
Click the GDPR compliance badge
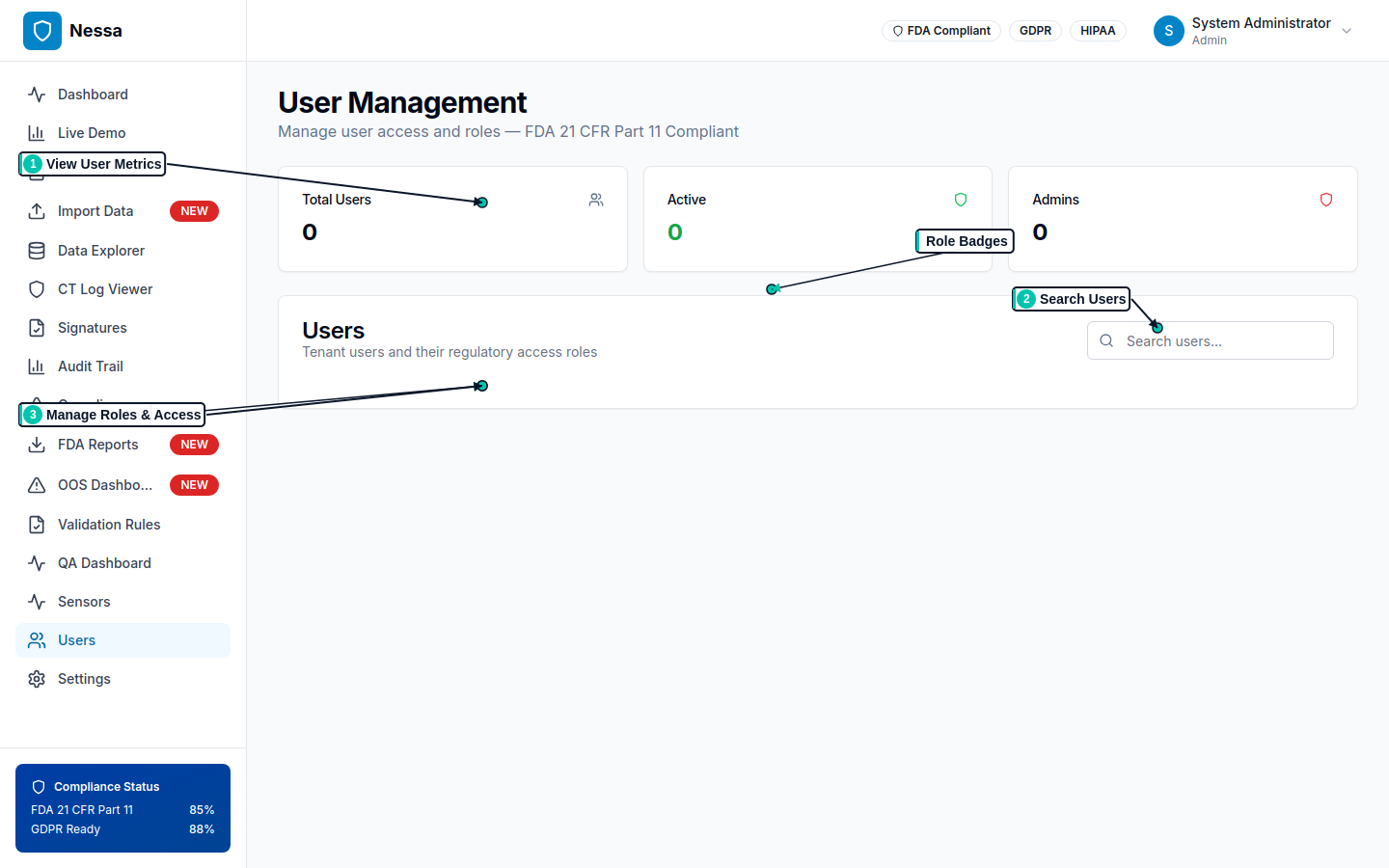coord(1035,30)
